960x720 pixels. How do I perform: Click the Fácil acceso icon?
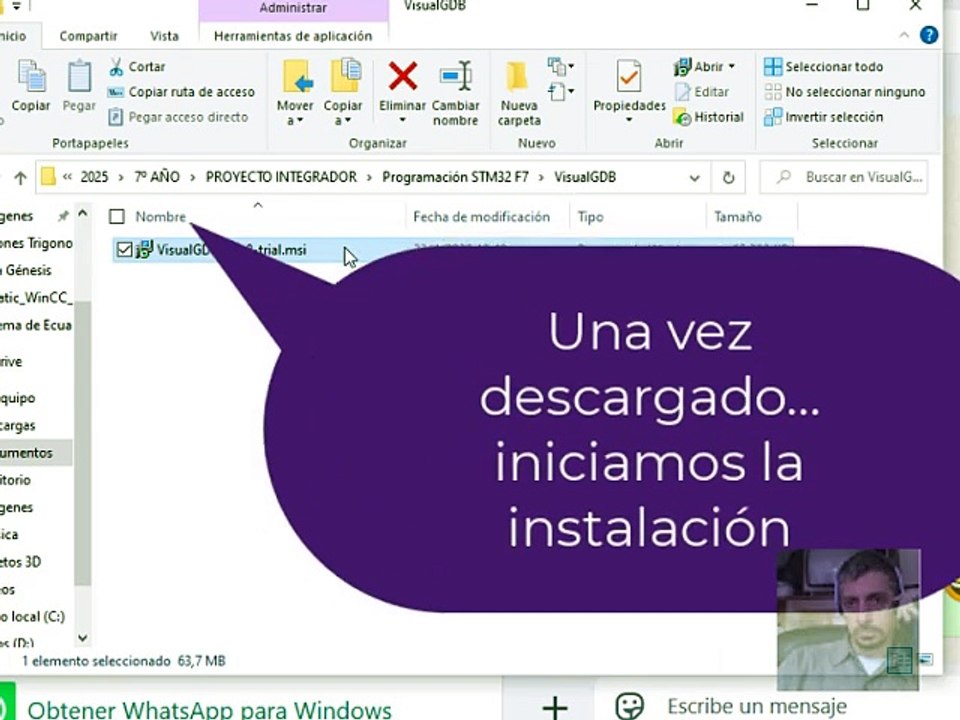tap(557, 92)
